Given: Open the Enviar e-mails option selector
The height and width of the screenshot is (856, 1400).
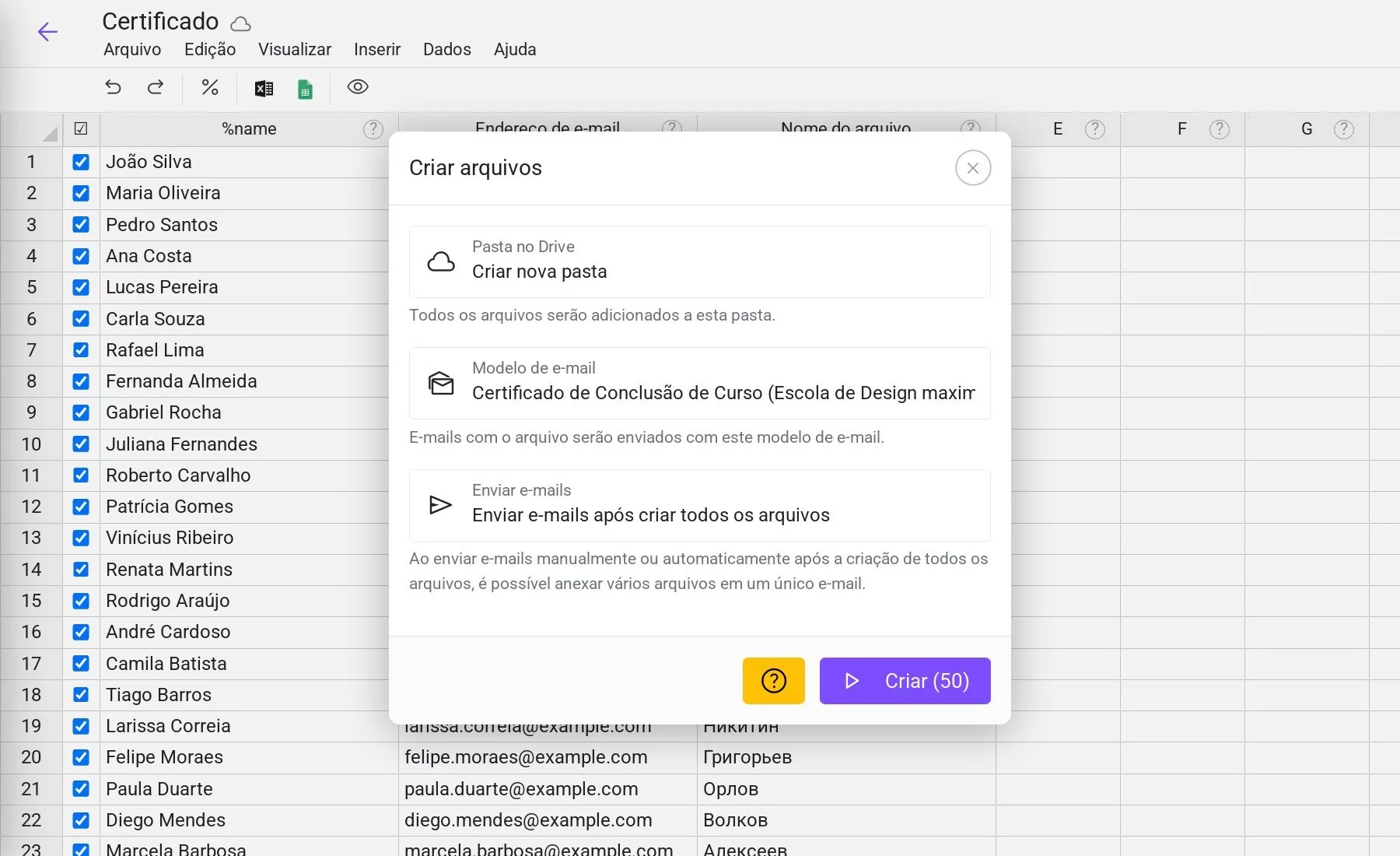Looking at the screenshot, I should pos(700,505).
